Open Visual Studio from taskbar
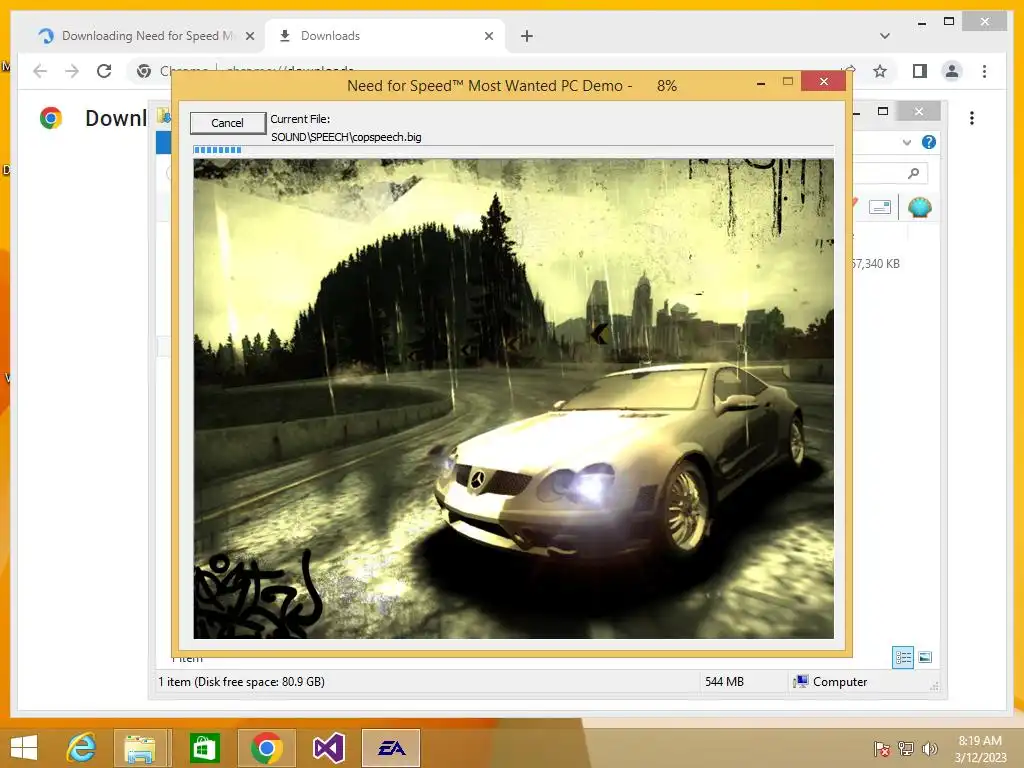Screen dimensions: 1024x768 pyautogui.click(x=328, y=748)
